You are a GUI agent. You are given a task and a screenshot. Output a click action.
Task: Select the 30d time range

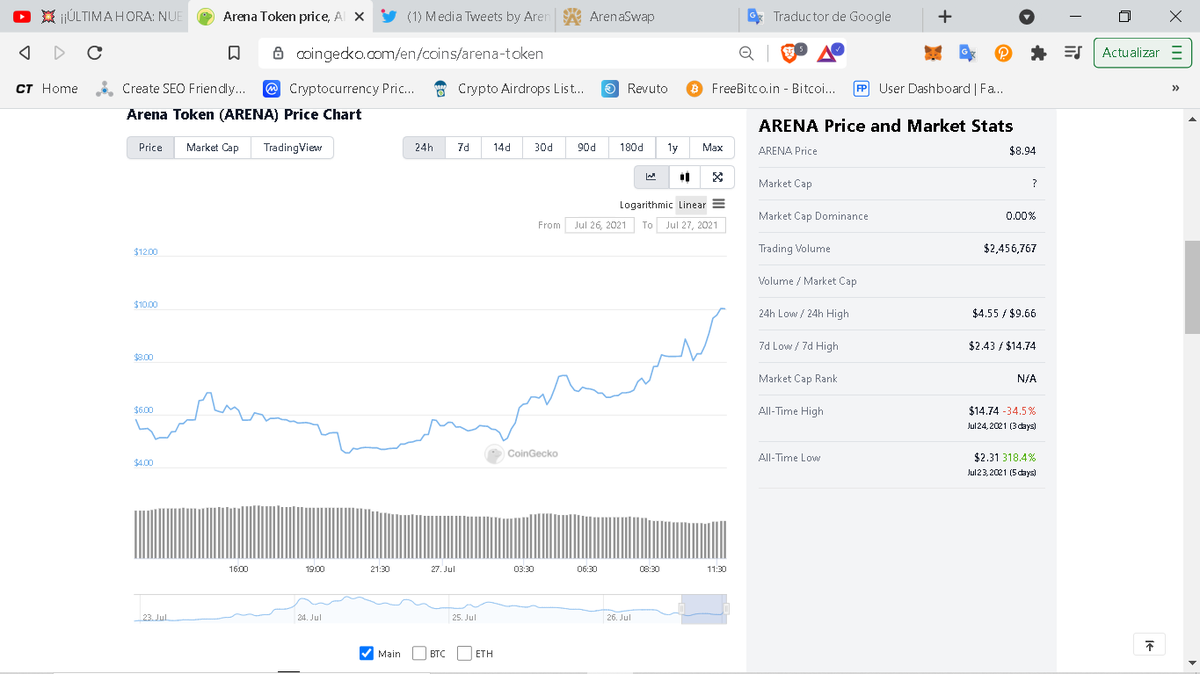pos(543,148)
